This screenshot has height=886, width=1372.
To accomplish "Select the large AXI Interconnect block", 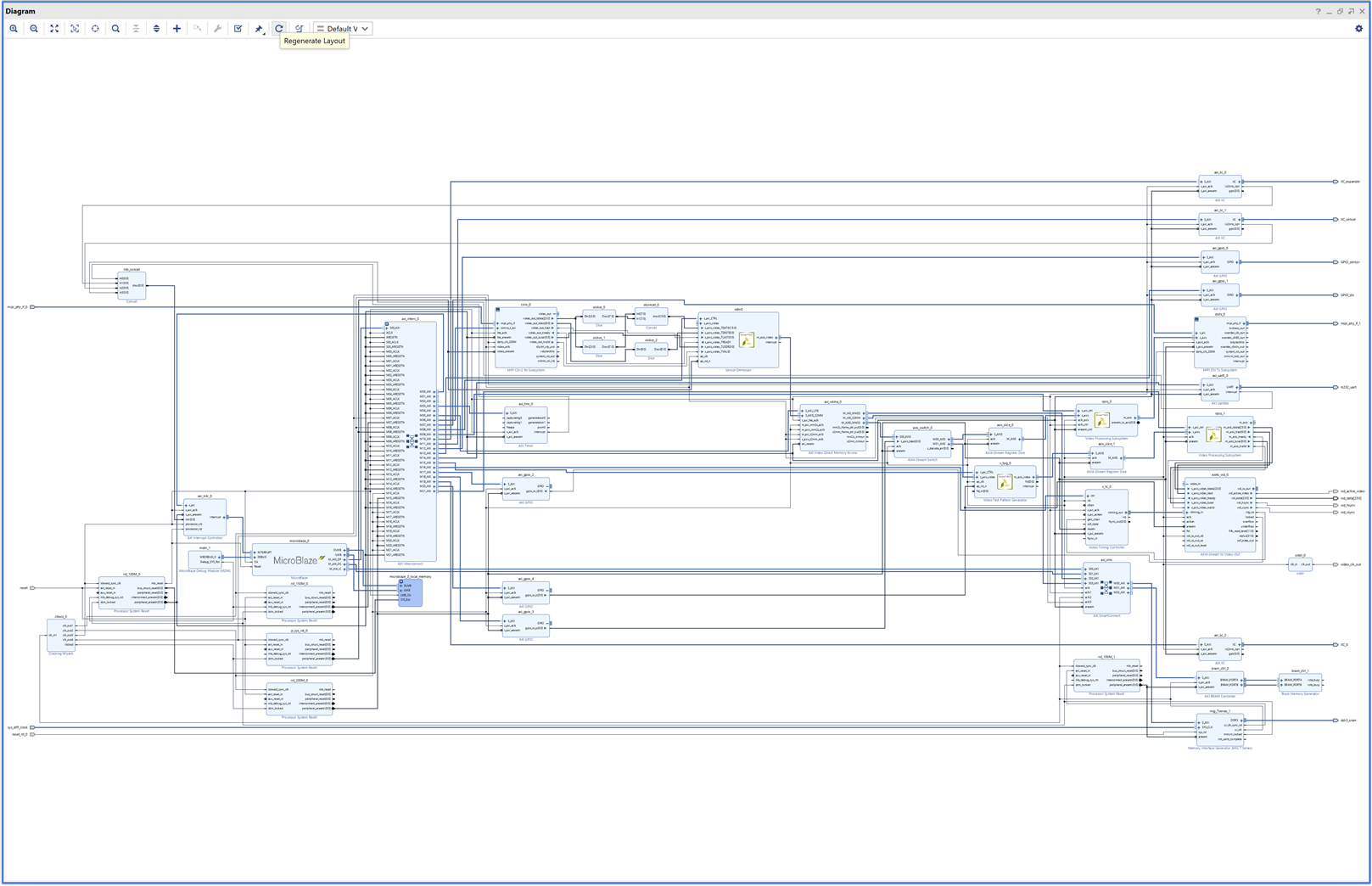I will (x=411, y=441).
